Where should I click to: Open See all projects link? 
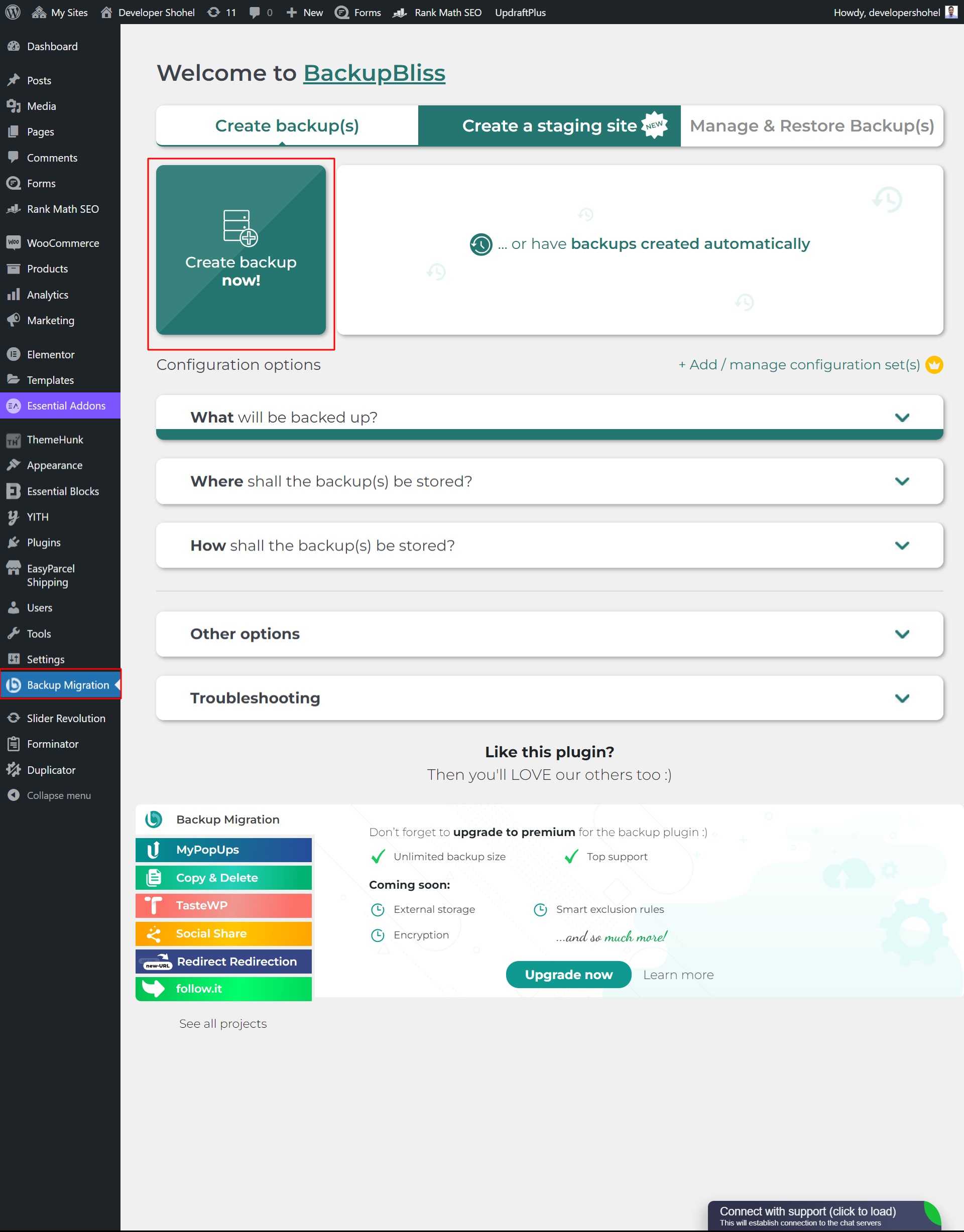coord(223,1023)
